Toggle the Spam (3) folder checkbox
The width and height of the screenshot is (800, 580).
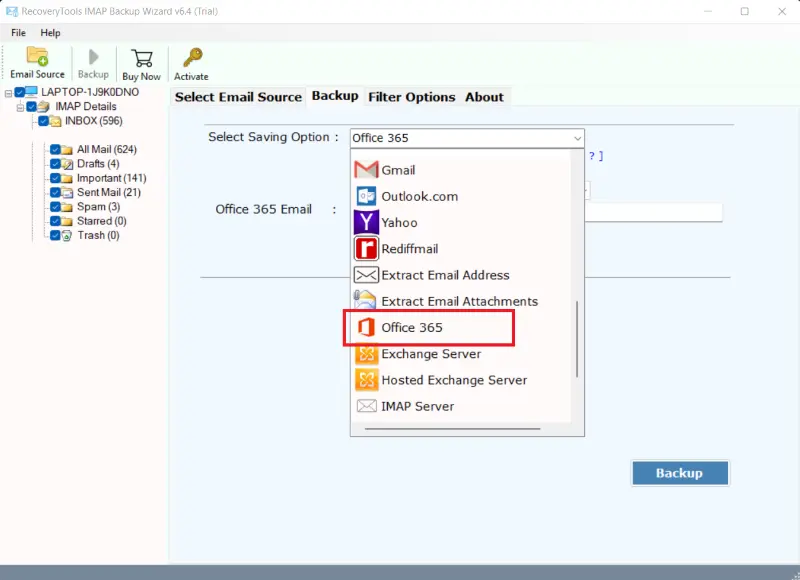56,207
